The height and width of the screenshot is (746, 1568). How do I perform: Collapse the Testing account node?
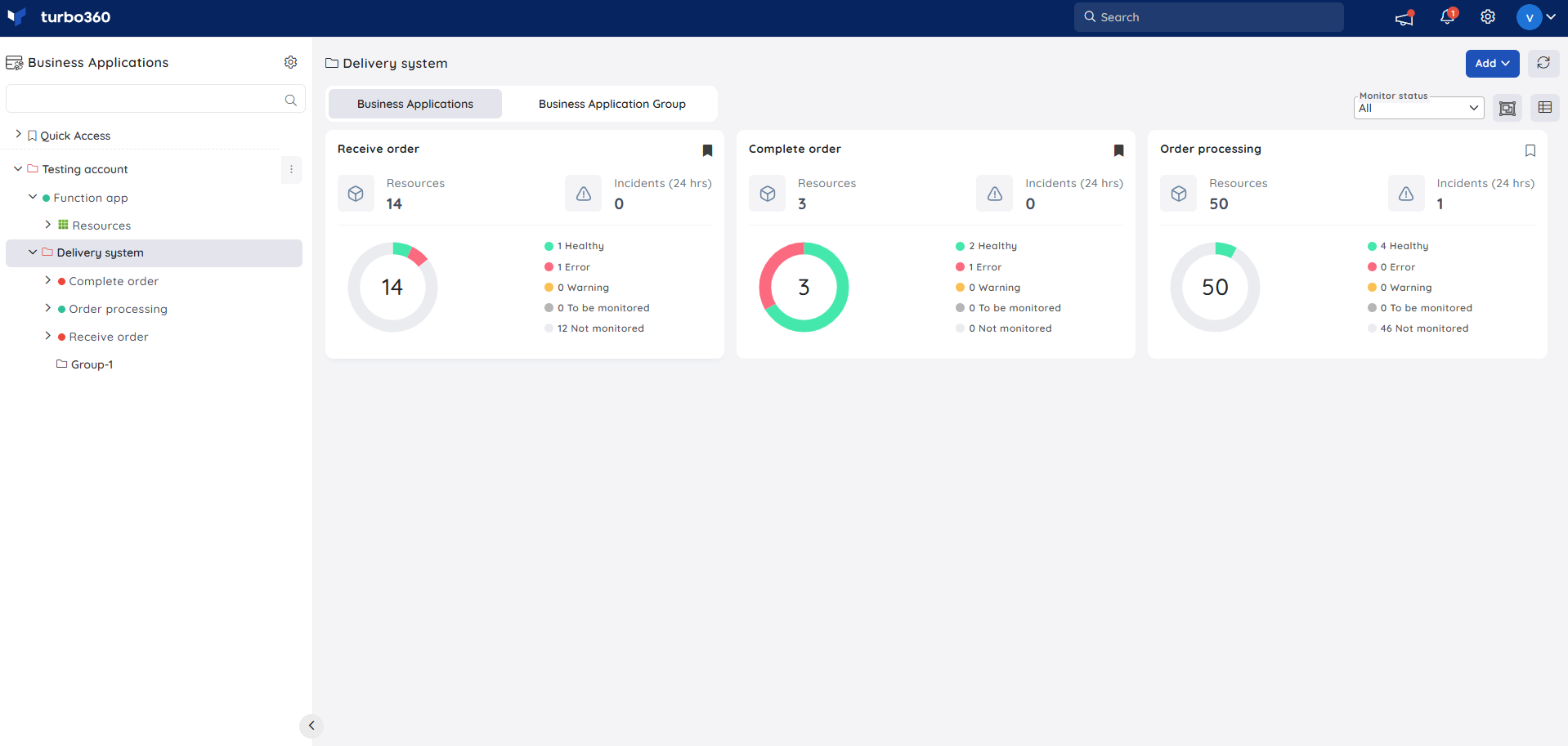coord(18,168)
